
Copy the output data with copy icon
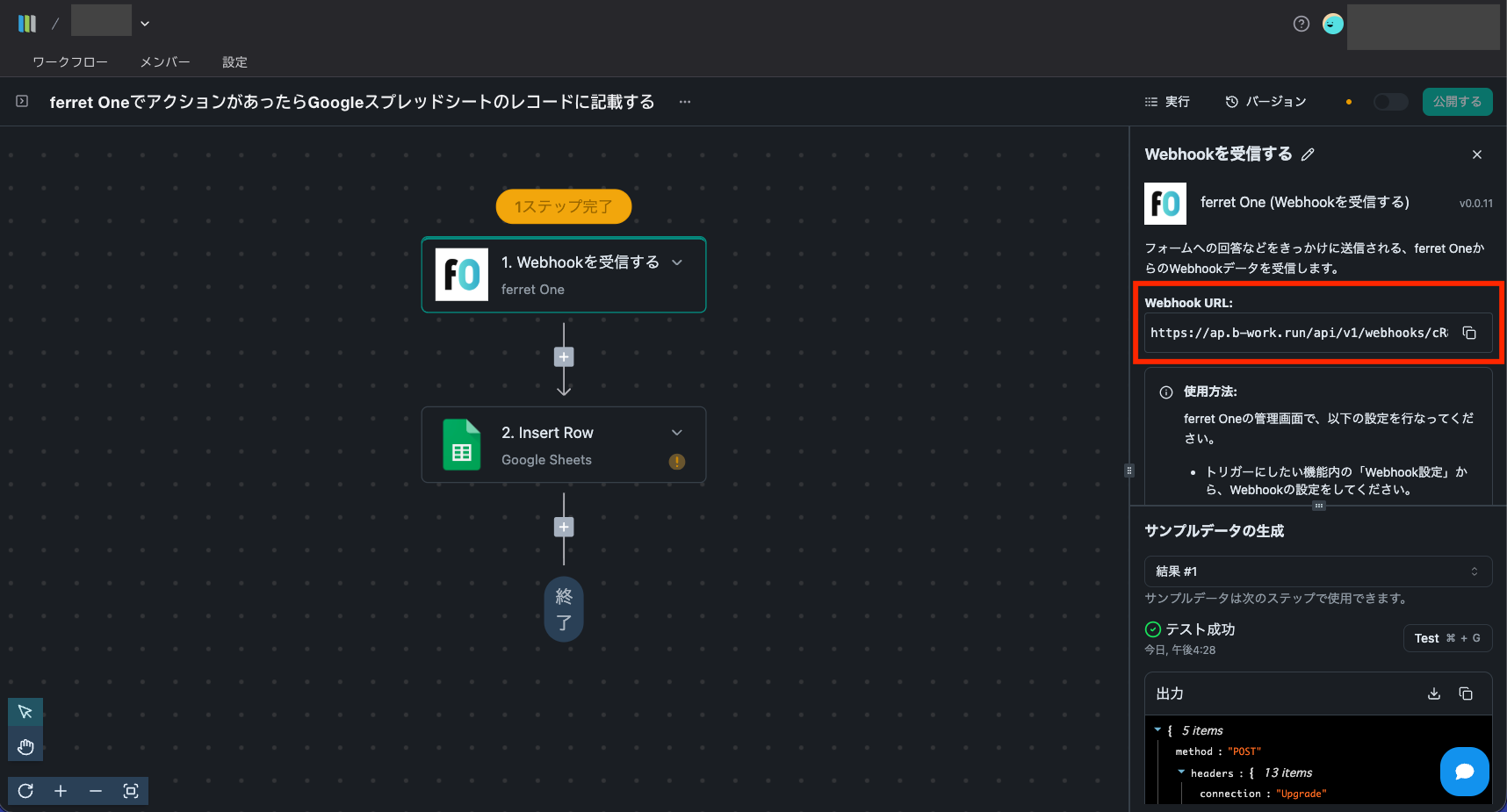click(x=1466, y=693)
